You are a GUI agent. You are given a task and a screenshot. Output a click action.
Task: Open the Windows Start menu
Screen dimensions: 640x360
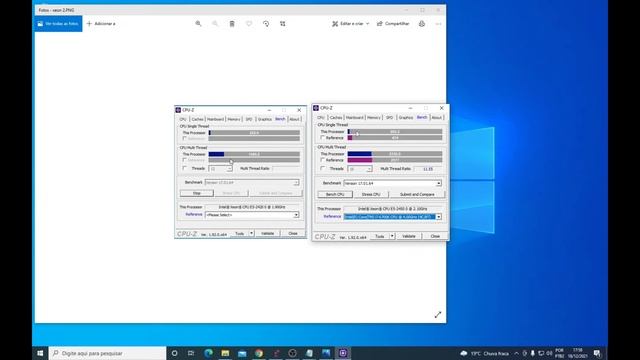40,353
